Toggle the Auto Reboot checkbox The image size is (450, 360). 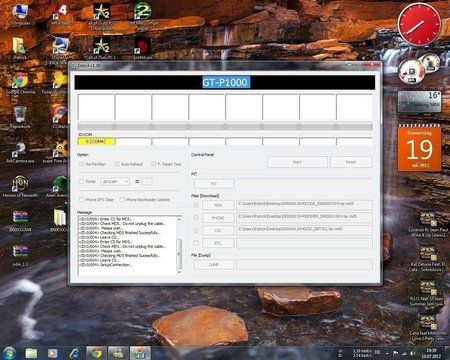(117, 164)
